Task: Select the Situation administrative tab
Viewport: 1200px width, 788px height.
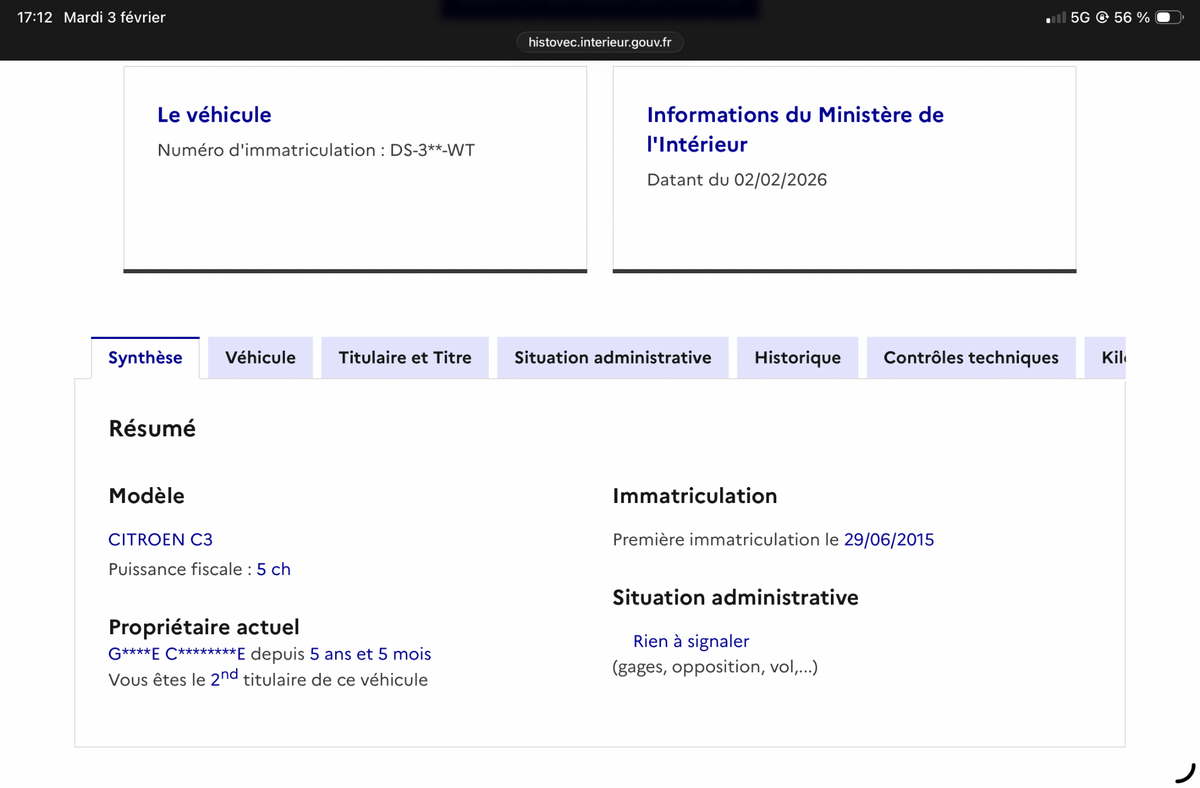Action: tap(613, 358)
